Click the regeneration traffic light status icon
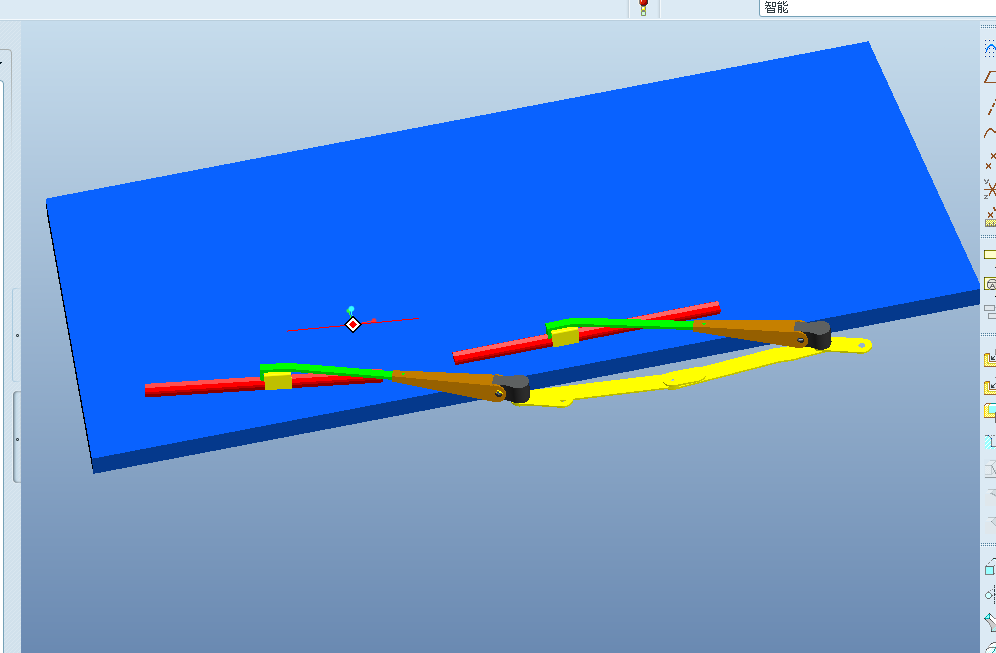The width and height of the screenshot is (996, 653). coord(643,8)
